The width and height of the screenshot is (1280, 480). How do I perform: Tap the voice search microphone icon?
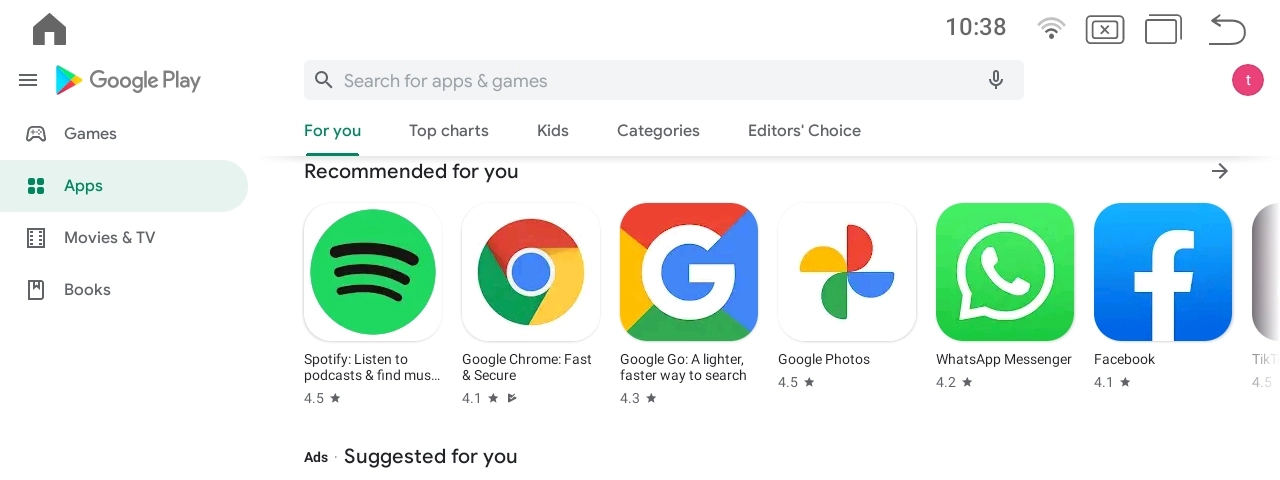coord(996,80)
